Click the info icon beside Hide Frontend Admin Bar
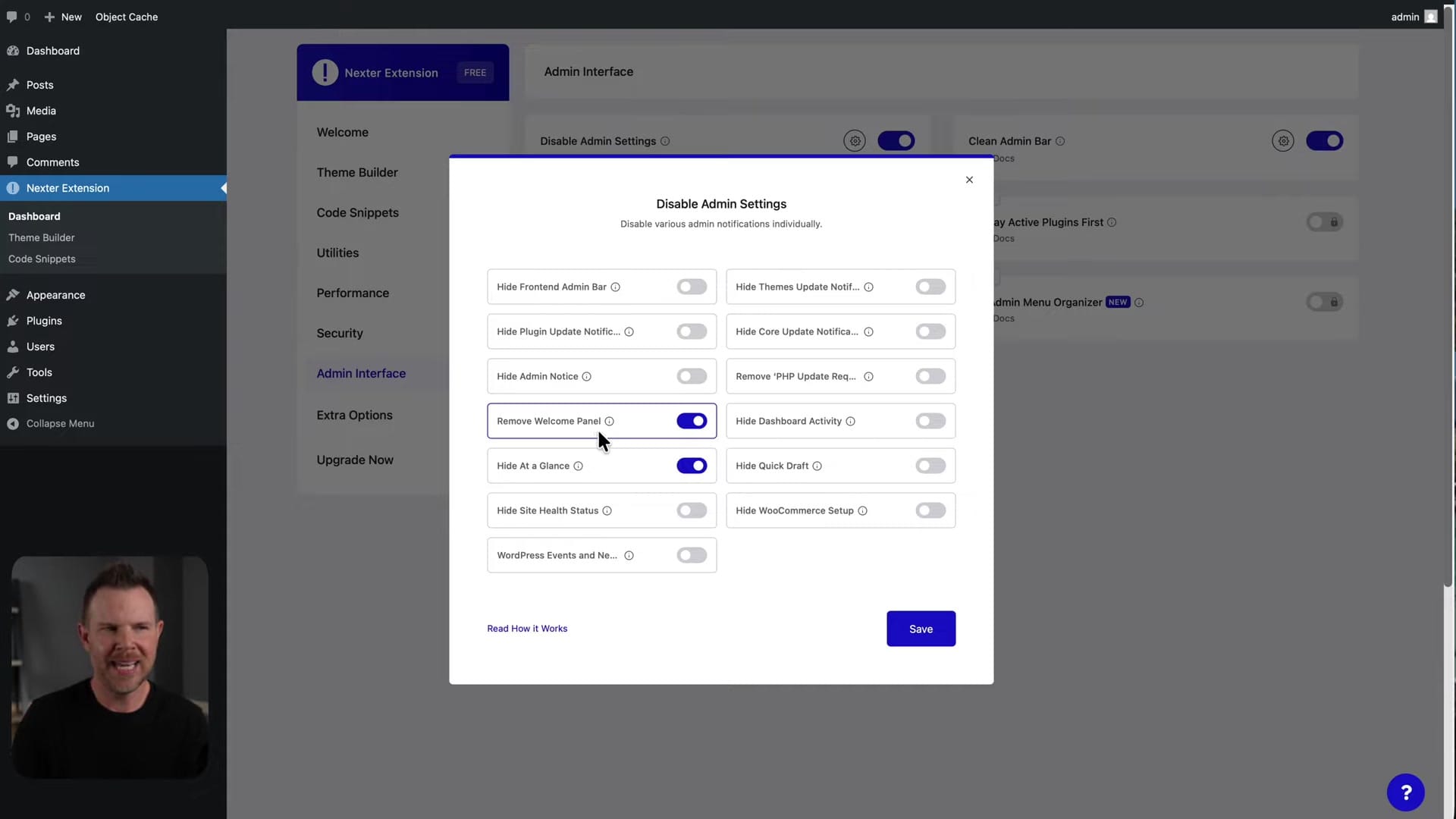Screen dimensions: 1456x819 coord(616,287)
